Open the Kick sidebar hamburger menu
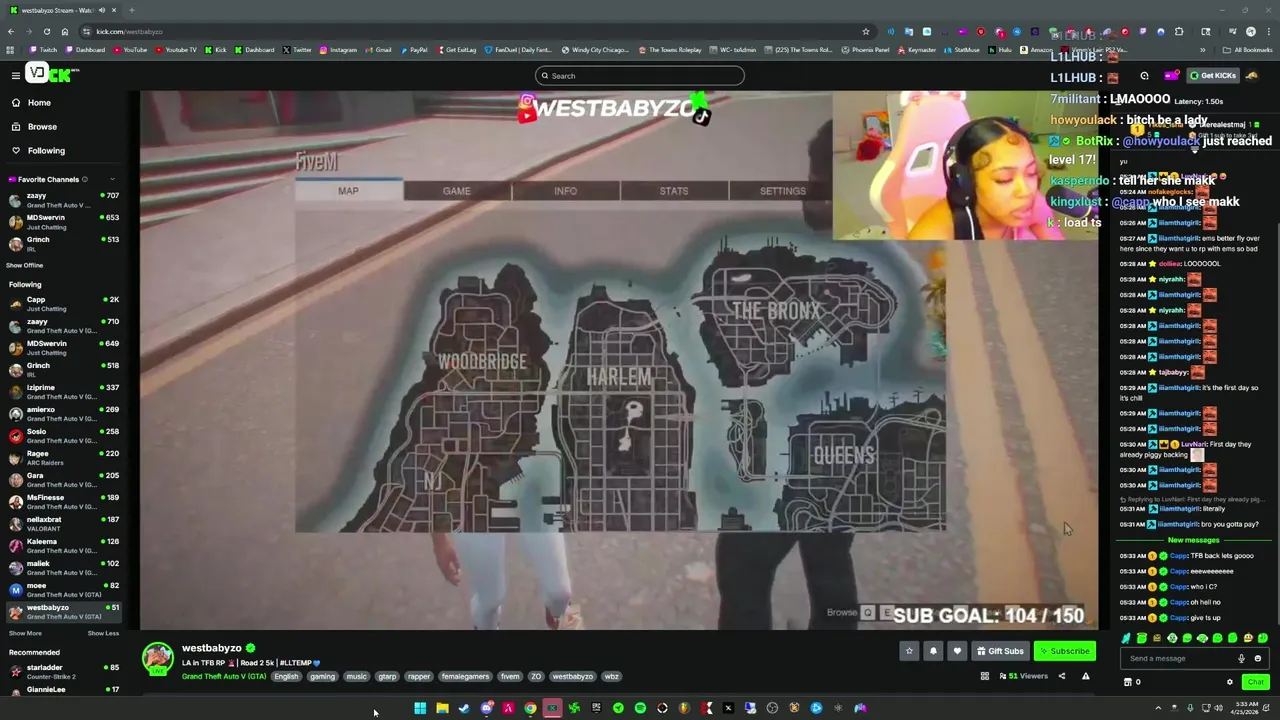Viewport: 1280px width, 720px height. click(15, 75)
